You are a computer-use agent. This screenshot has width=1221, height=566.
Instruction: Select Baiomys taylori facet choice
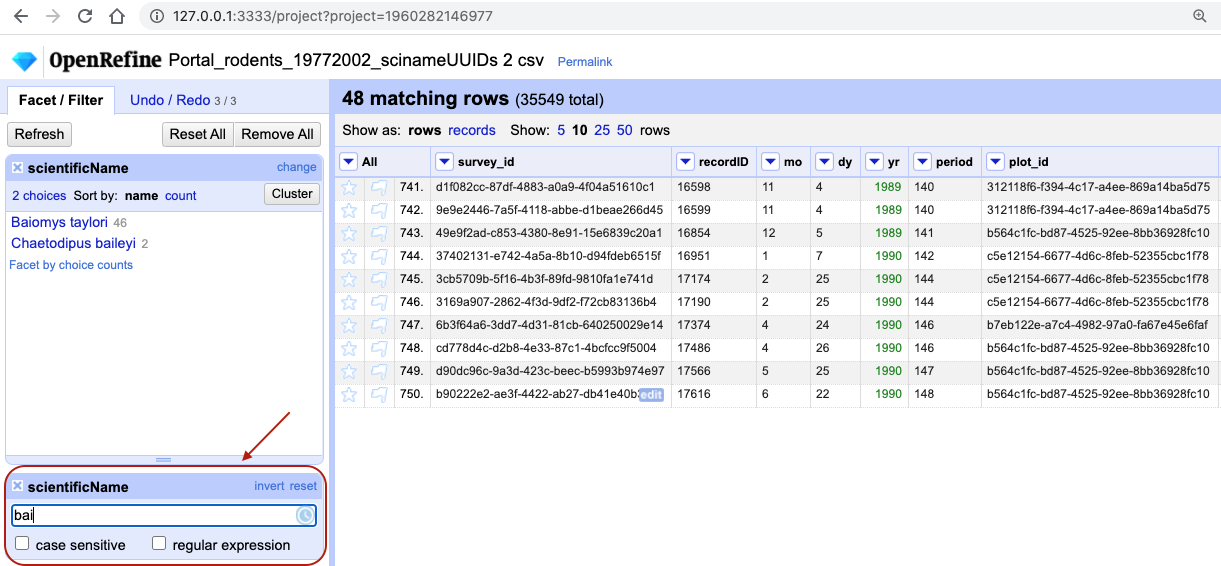tap(59, 222)
